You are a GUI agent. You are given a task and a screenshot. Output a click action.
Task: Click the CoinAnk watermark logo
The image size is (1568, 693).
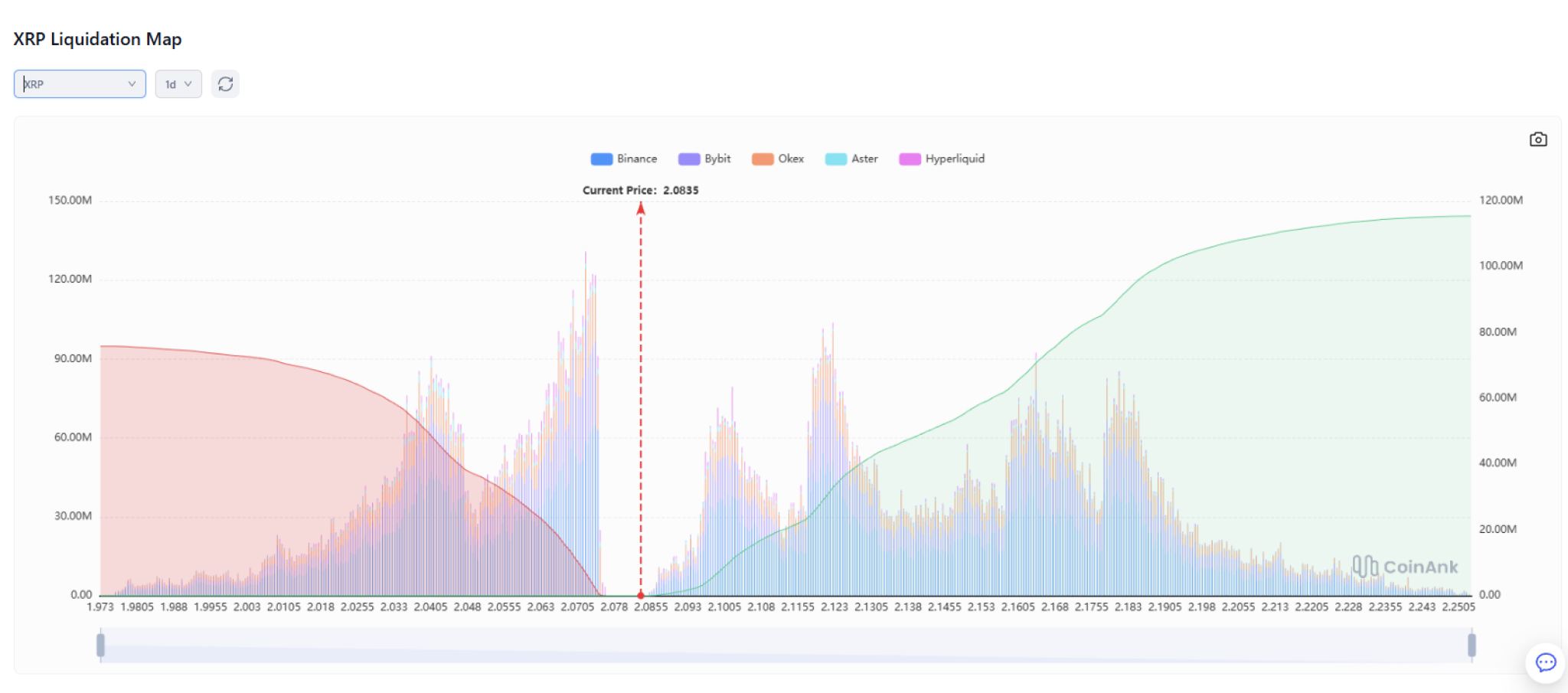coord(1405,567)
